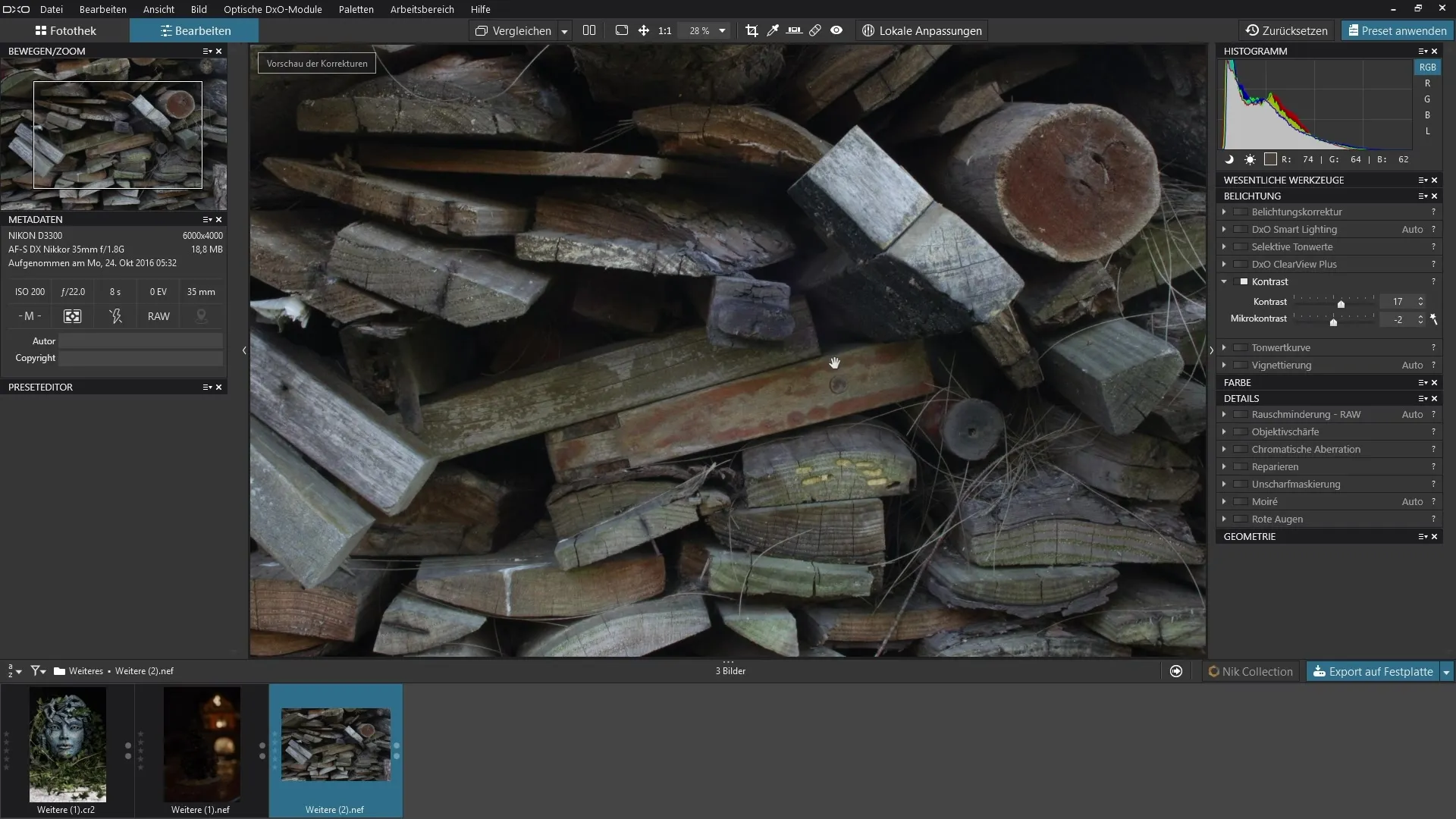Collapse the right panel with the arrow
The height and width of the screenshot is (819, 1456).
point(1211,350)
